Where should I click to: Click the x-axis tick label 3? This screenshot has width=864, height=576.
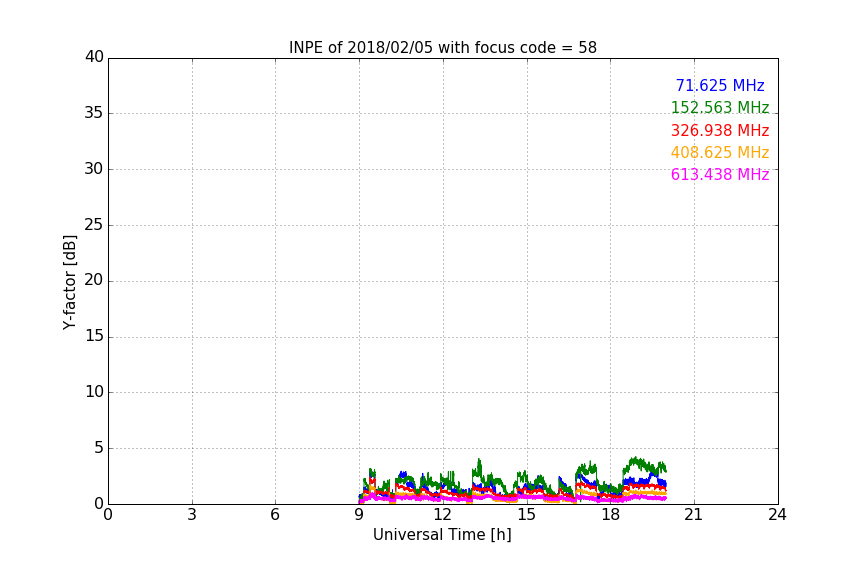[x=192, y=515]
